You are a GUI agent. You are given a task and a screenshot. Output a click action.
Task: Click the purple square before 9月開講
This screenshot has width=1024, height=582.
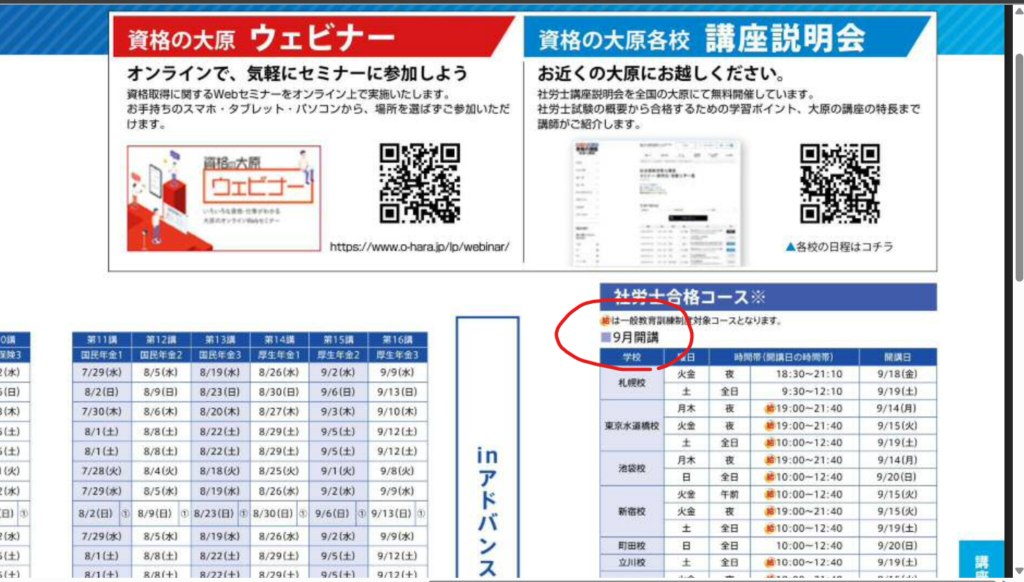click(x=604, y=338)
